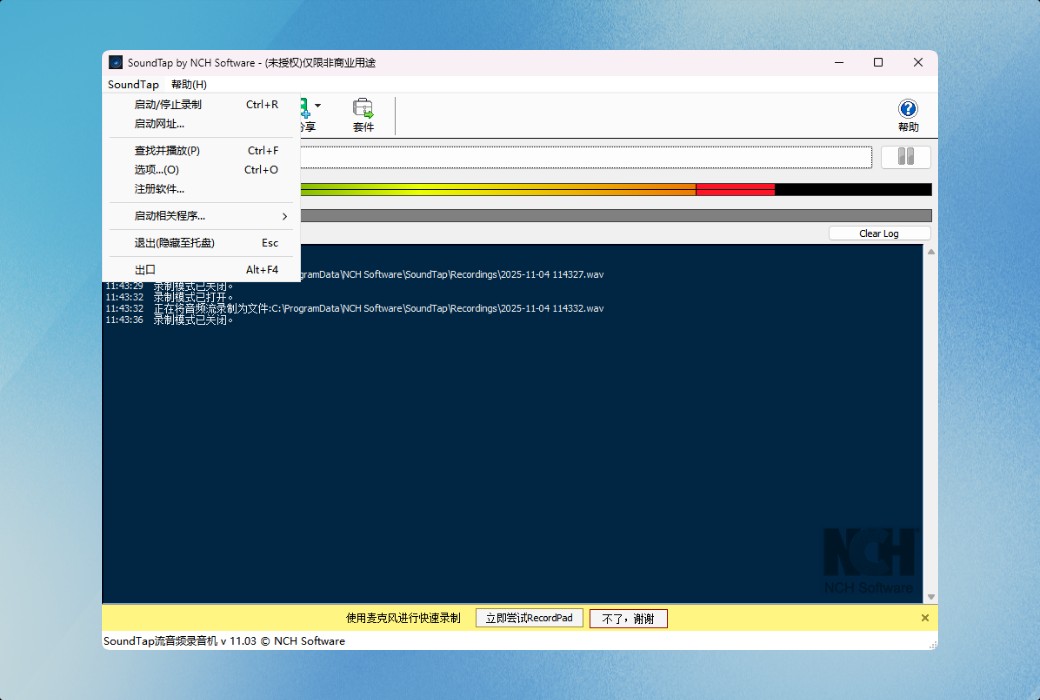
Task: Open the Share dropdown arrow
Action: (319, 105)
